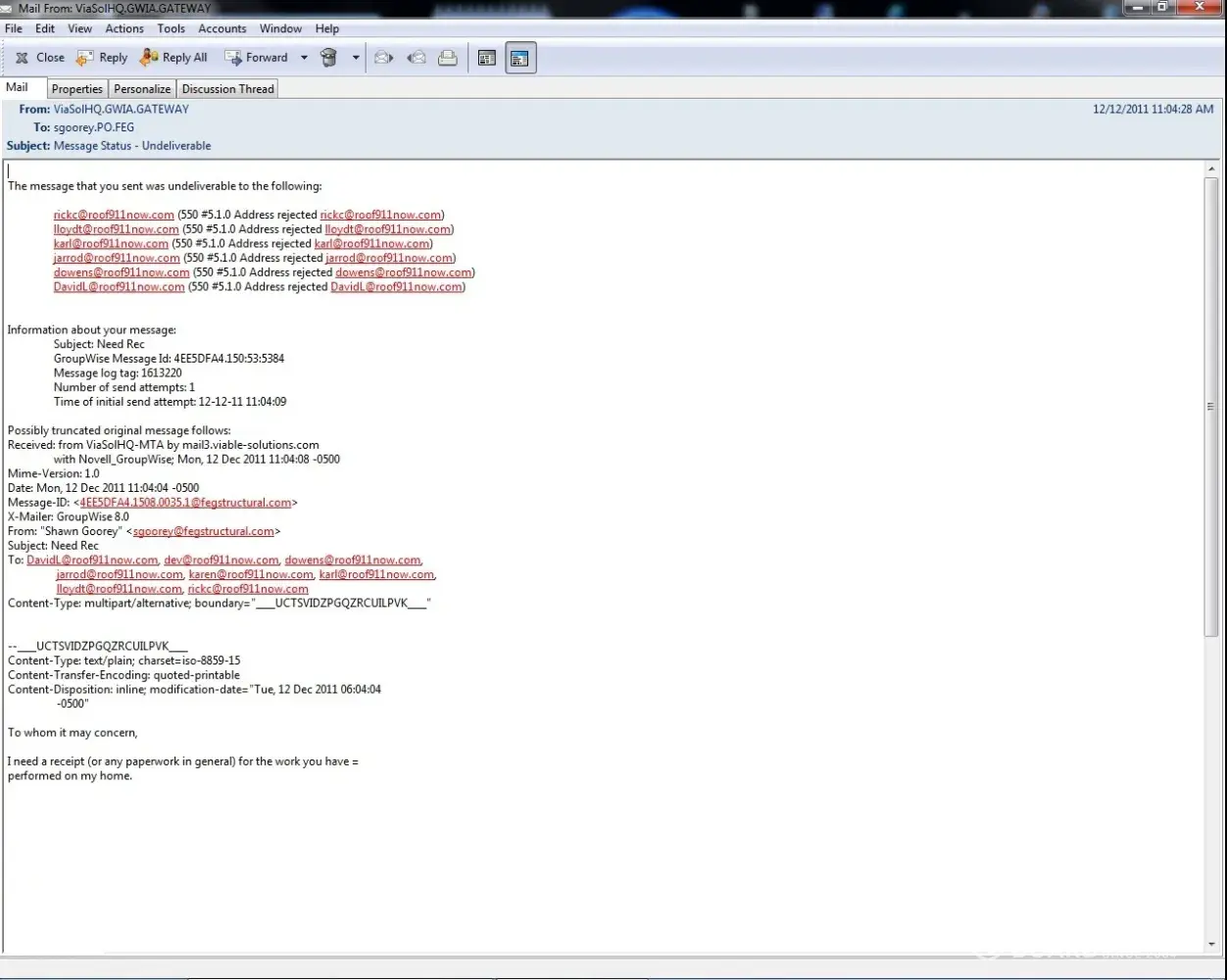Screen dimensions: 1227x980
Task: Switch to the Personalize tab
Action: pos(142,89)
